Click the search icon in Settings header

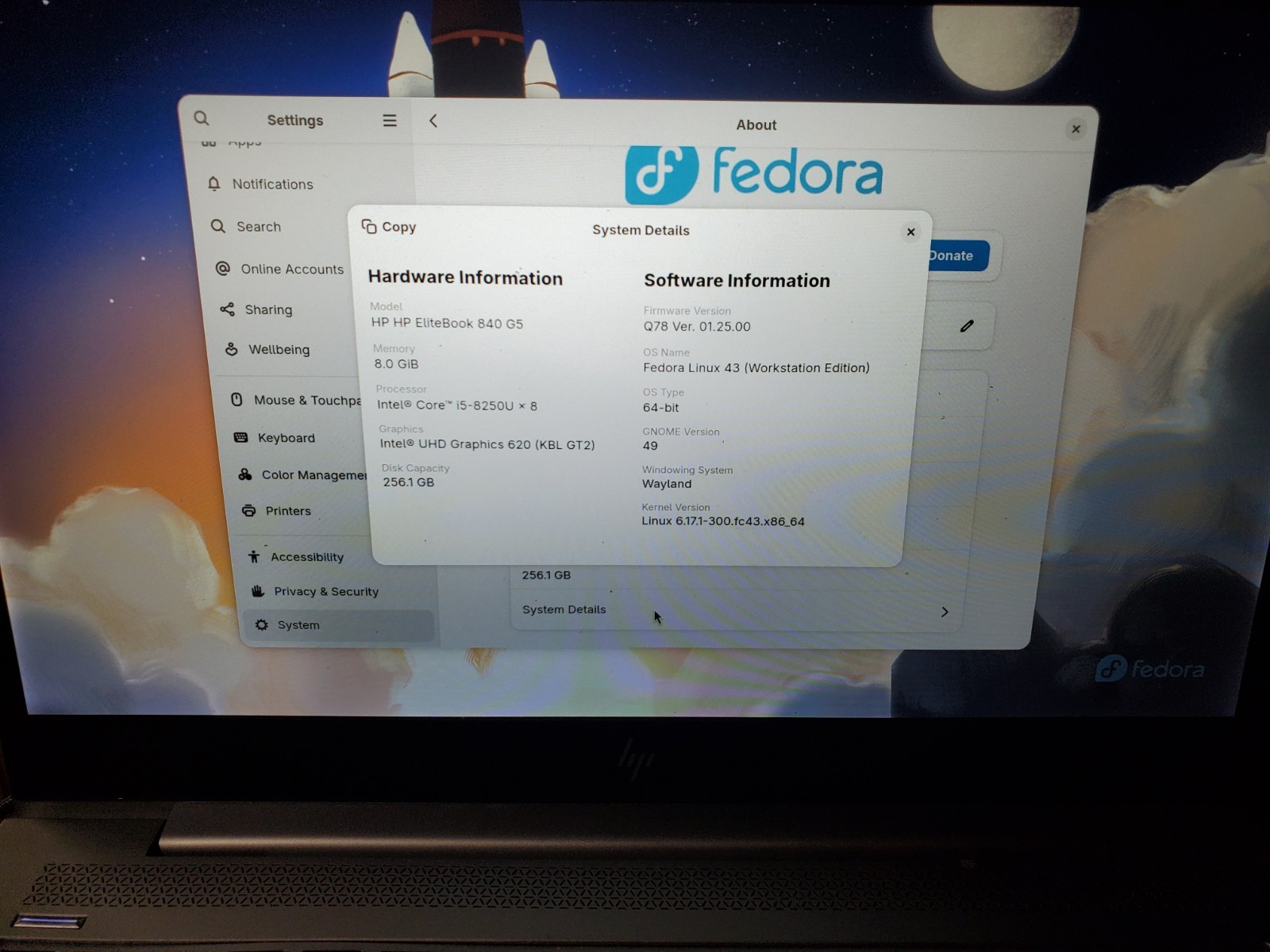(202, 118)
